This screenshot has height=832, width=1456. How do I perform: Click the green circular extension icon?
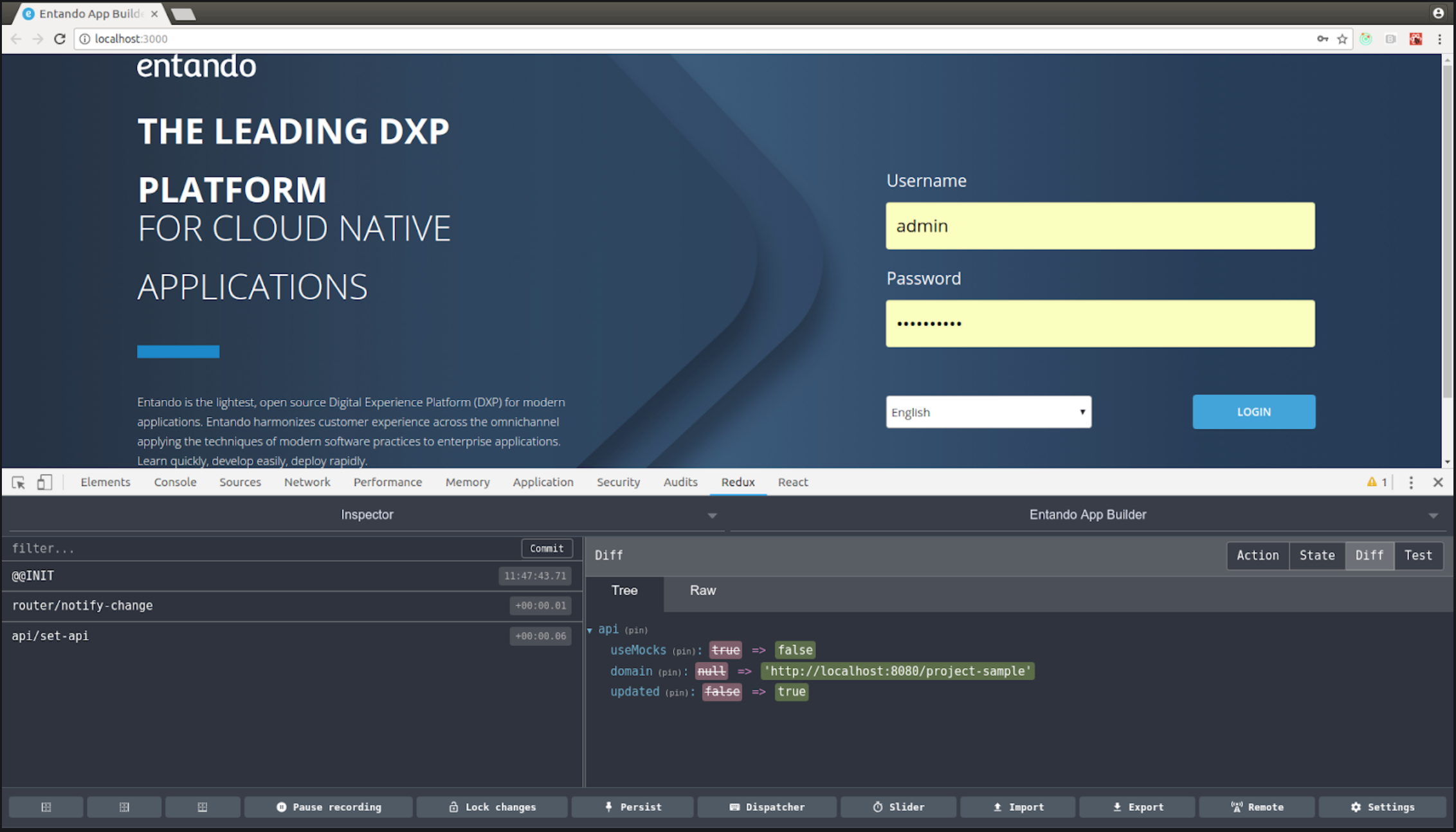pyautogui.click(x=1366, y=39)
